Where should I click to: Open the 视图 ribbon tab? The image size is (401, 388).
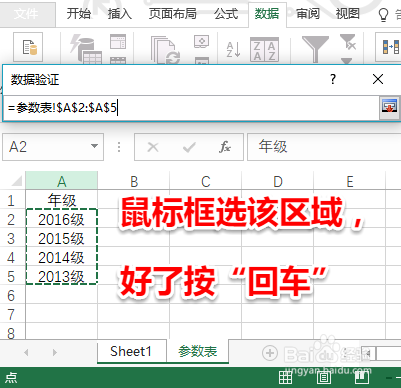tap(348, 14)
